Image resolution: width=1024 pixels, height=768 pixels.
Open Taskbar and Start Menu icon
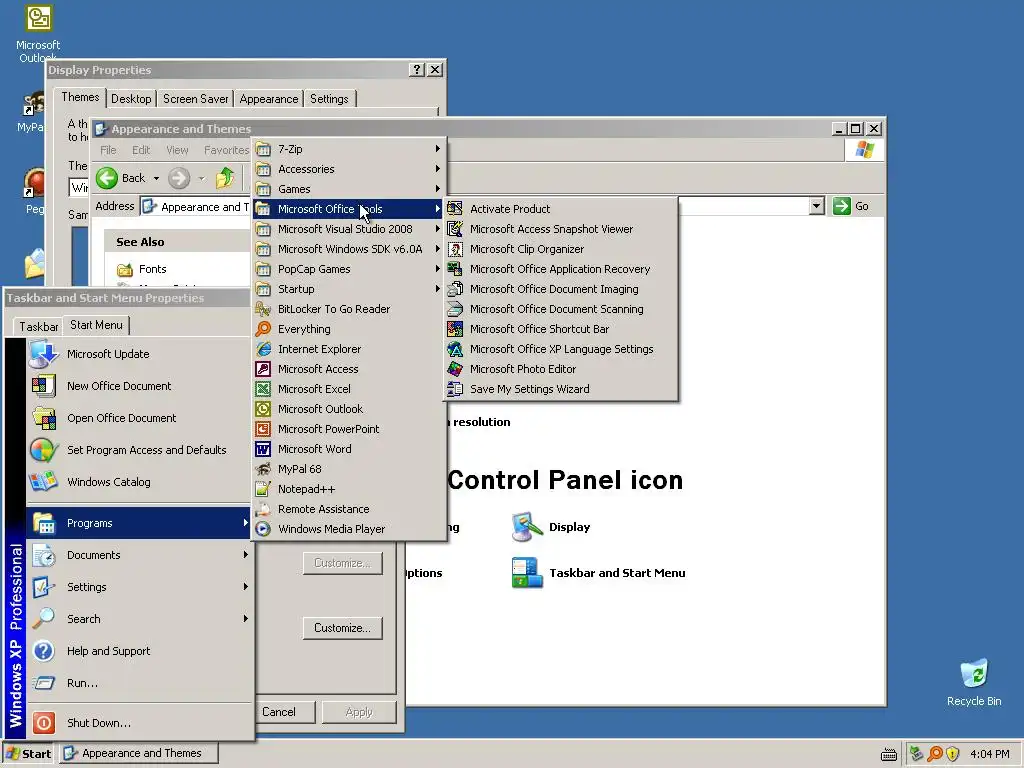pos(599,573)
